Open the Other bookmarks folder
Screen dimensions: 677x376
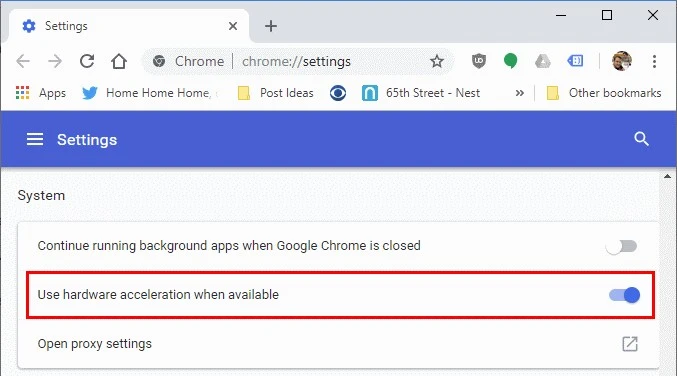[x=604, y=93]
